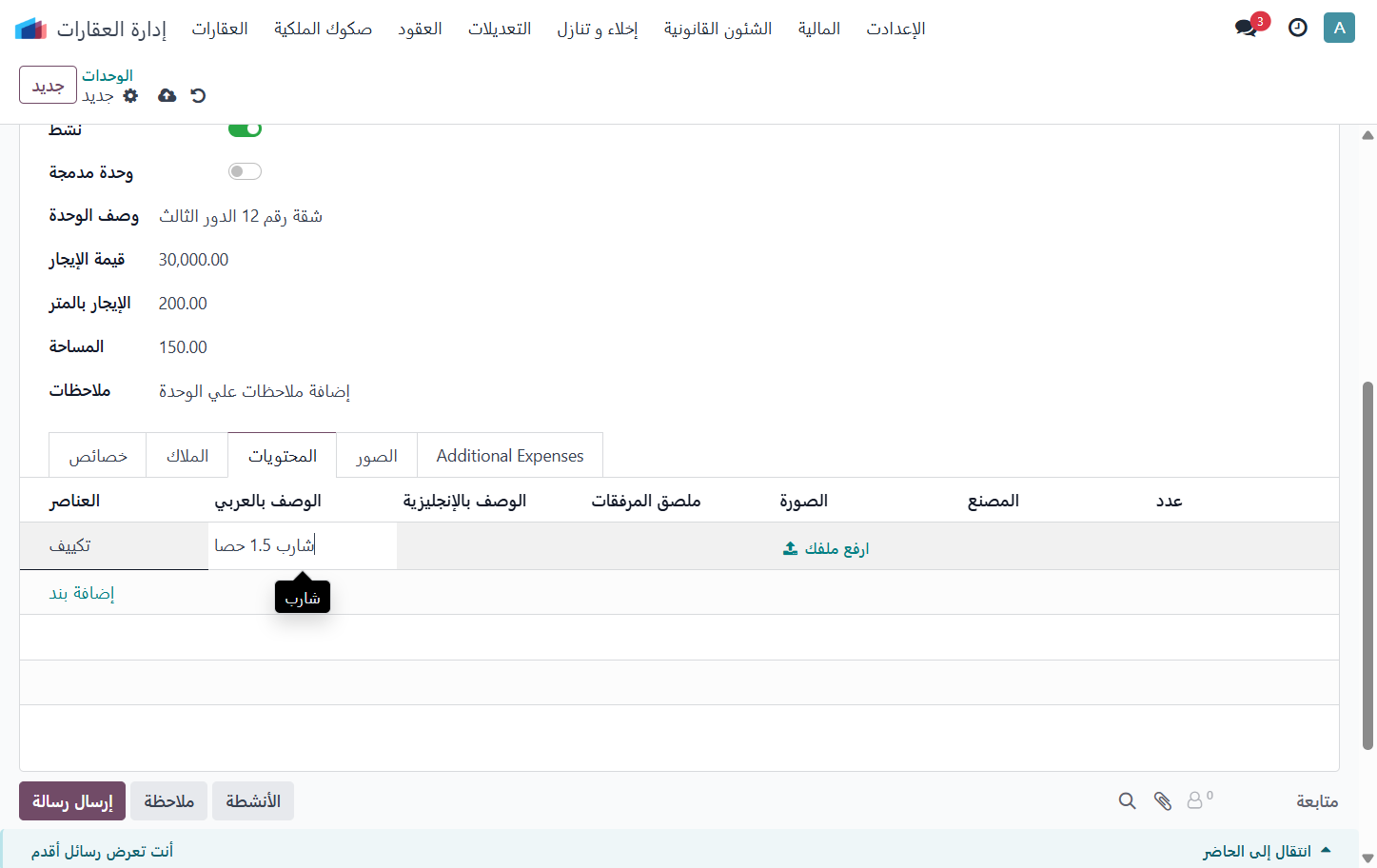Open the user avatar A menu
Image resolution: width=1377 pixels, height=868 pixels.
1339,28
